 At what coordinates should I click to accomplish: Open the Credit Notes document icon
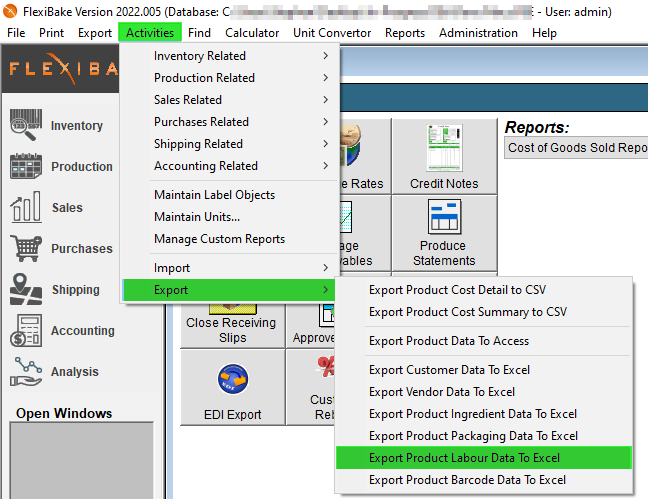[x=444, y=148]
